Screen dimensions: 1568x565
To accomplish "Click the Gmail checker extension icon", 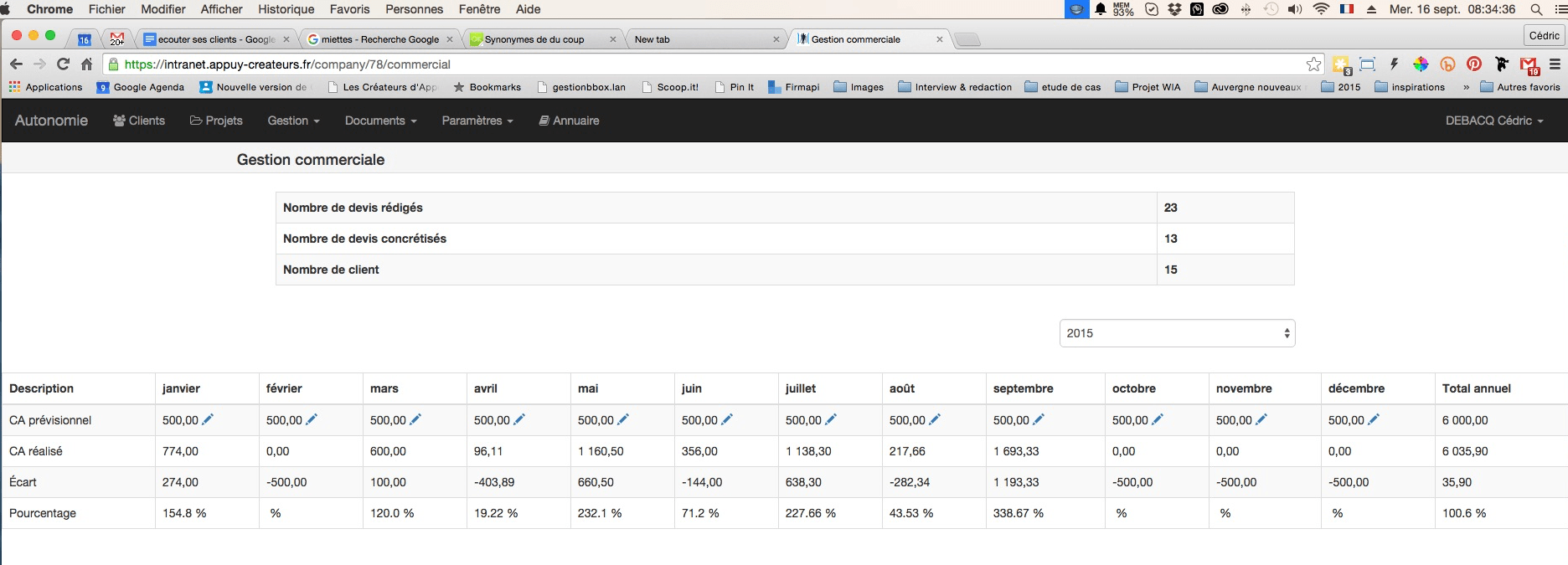I will pyautogui.click(x=1529, y=64).
